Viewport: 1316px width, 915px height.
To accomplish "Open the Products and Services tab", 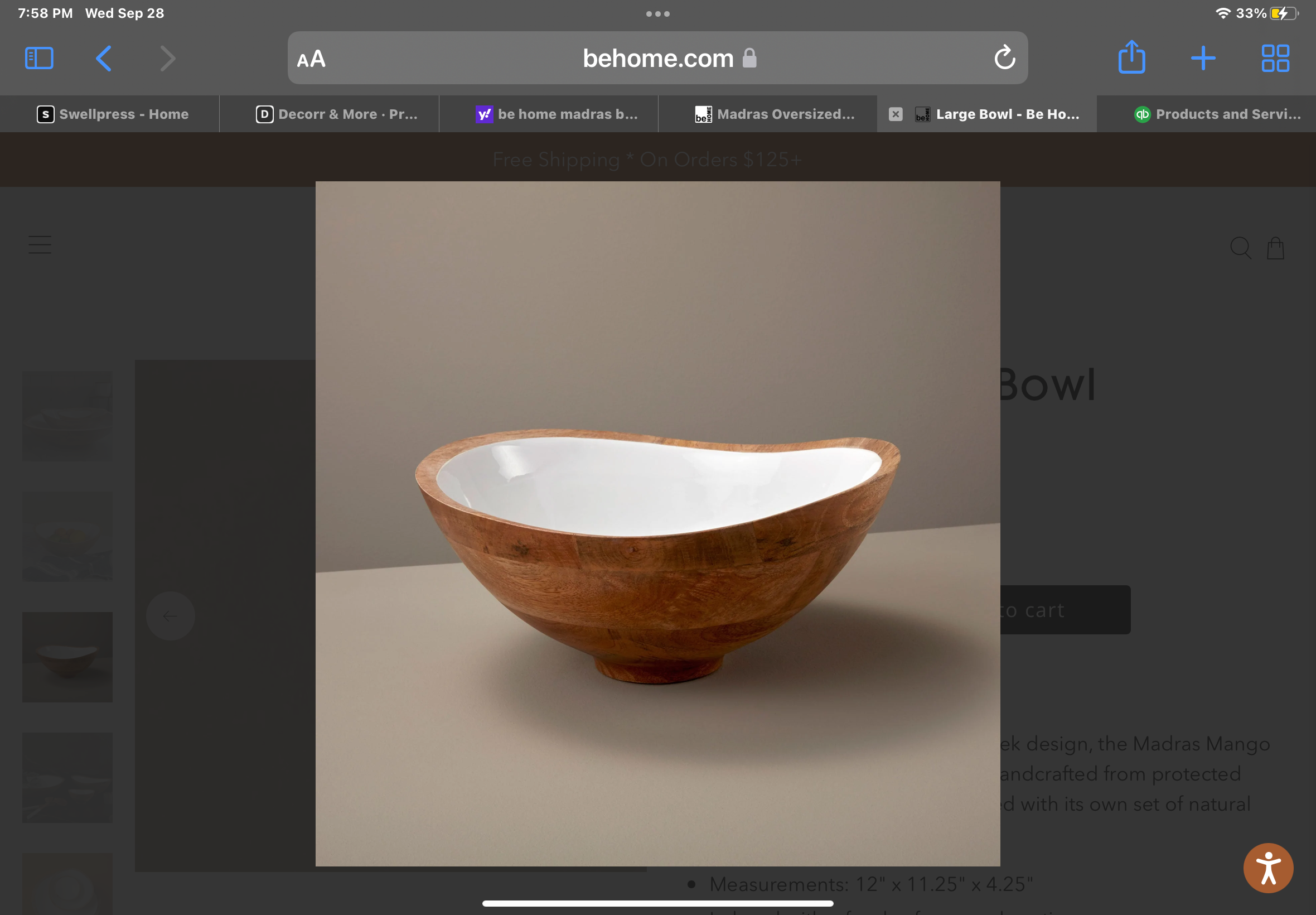I will coord(1215,113).
